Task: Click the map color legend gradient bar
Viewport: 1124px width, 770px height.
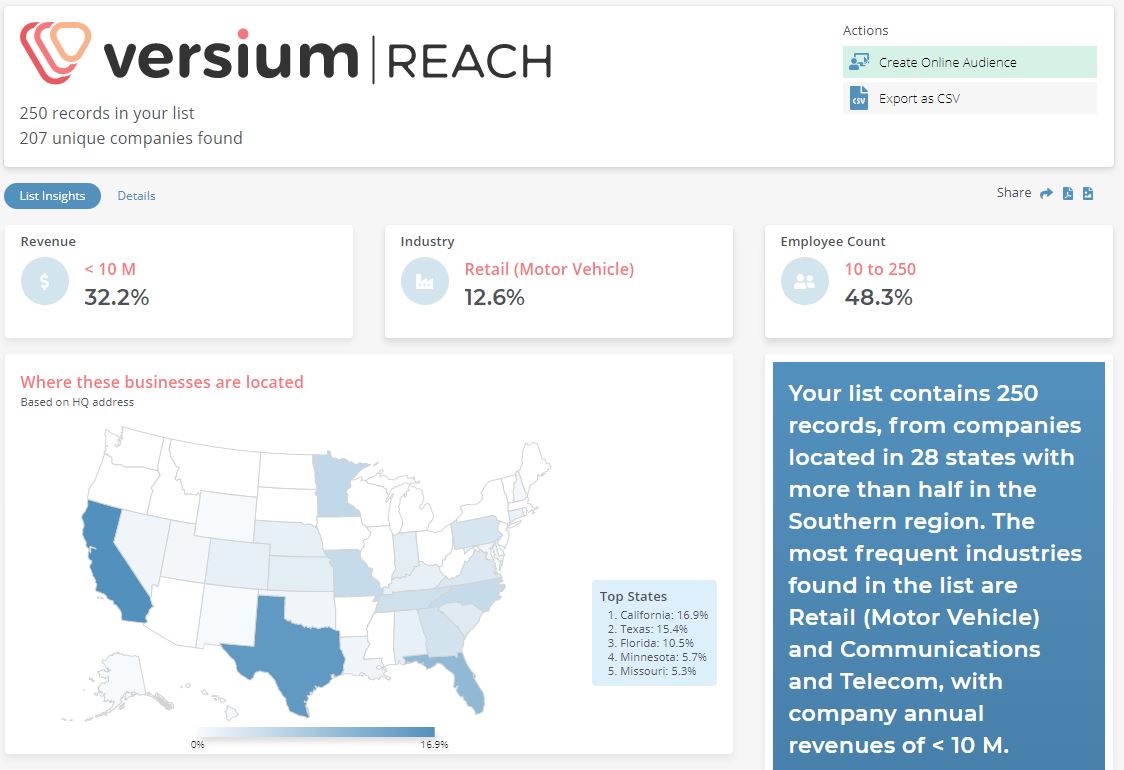Action: pos(316,732)
